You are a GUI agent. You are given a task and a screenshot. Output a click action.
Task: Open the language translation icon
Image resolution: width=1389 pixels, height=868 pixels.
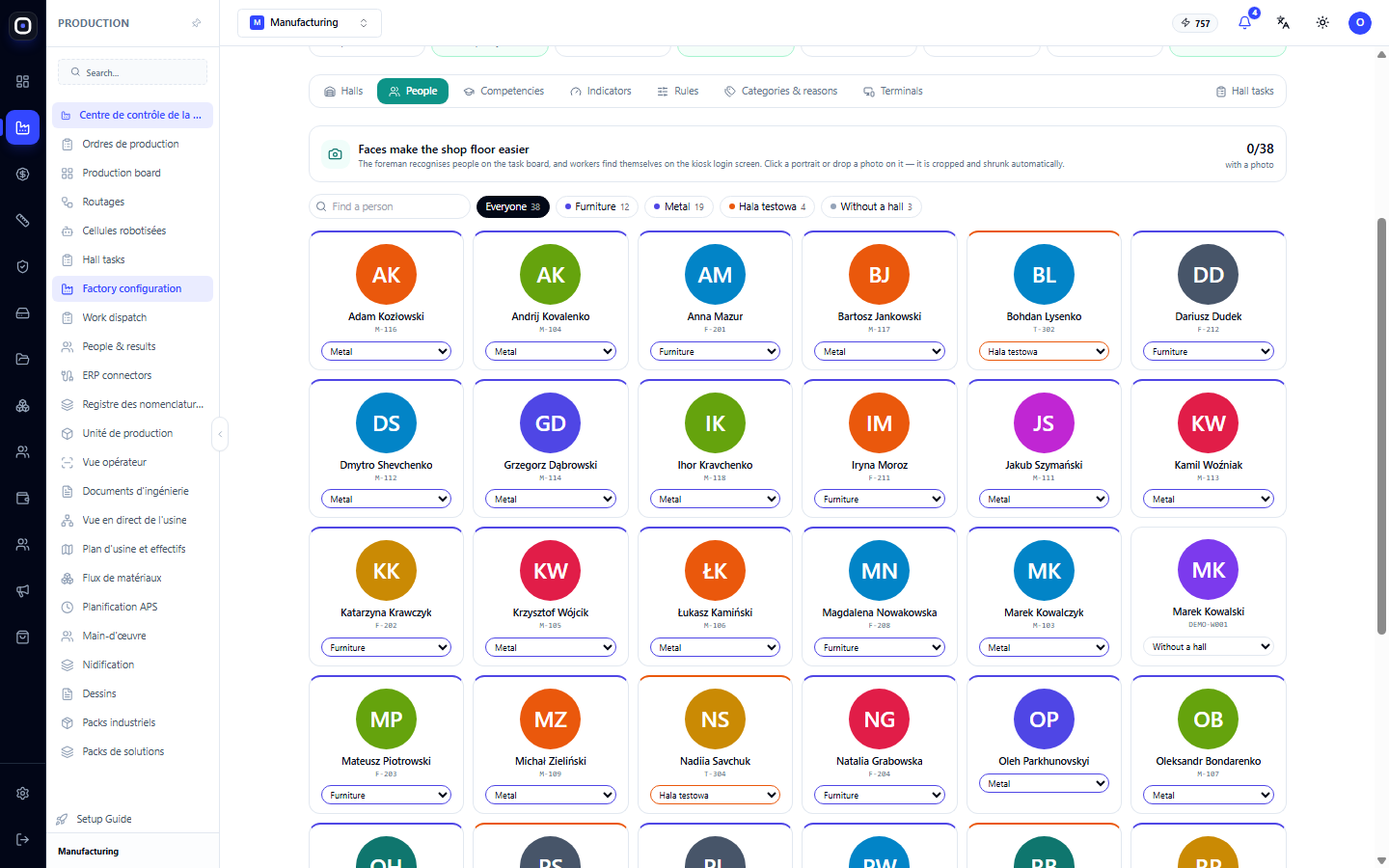click(1283, 23)
